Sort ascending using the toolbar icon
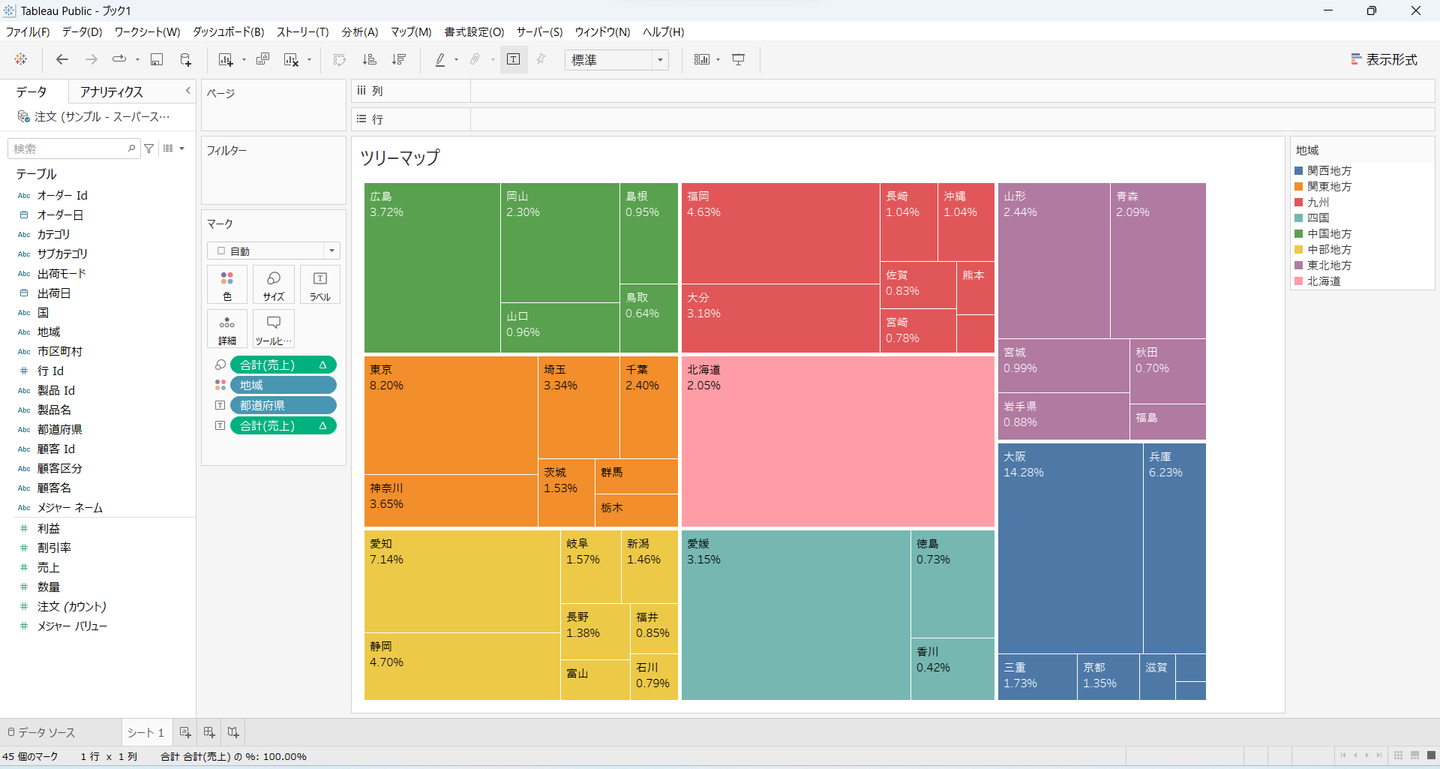Screen dimensions: 1440x769 point(369,60)
